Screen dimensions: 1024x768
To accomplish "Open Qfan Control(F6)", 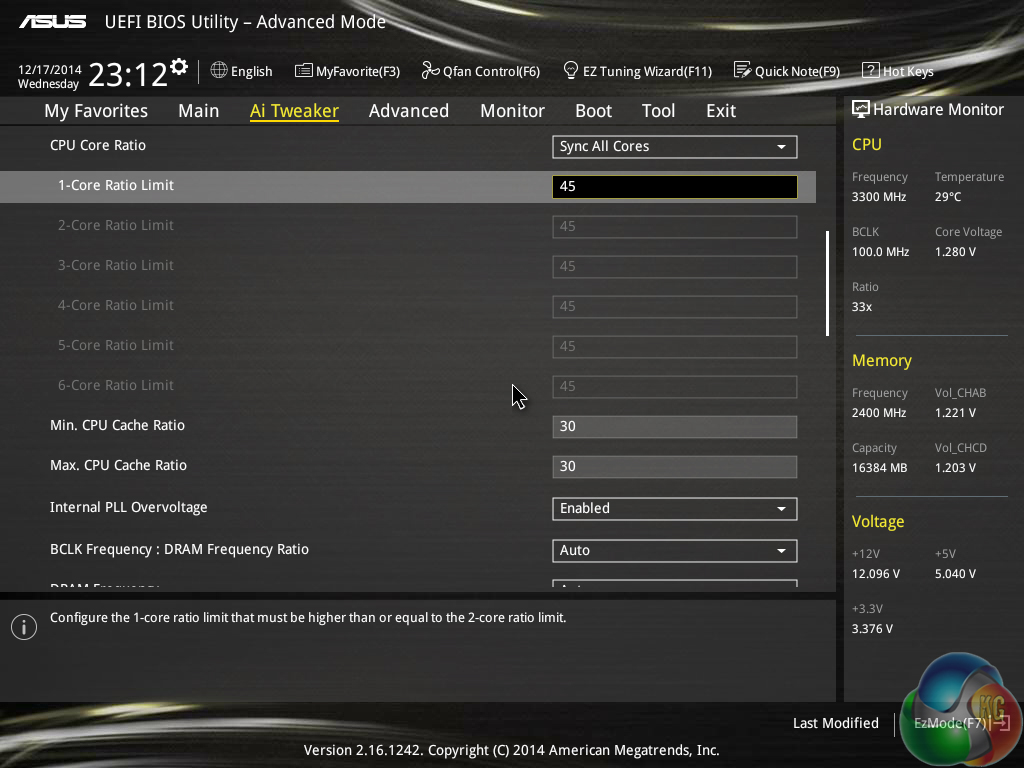I will pyautogui.click(x=481, y=71).
